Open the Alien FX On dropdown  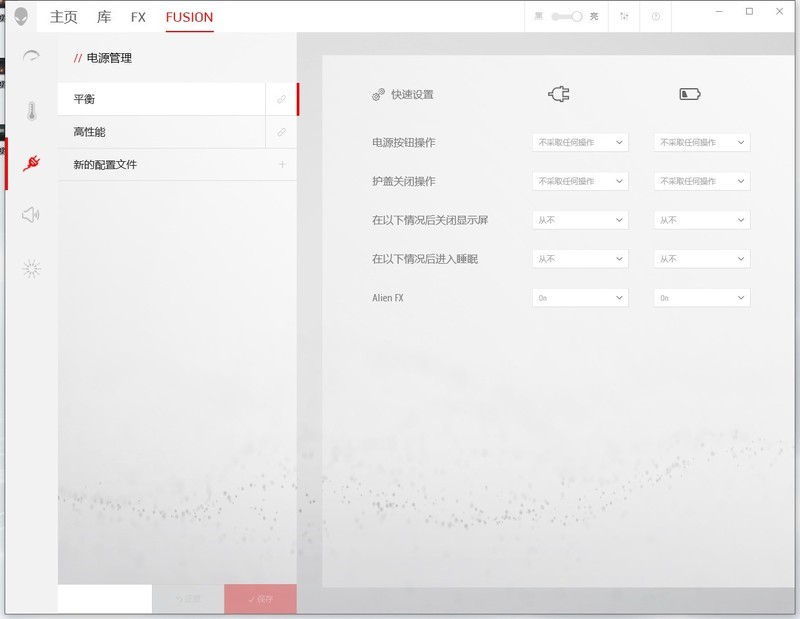tap(578, 297)
